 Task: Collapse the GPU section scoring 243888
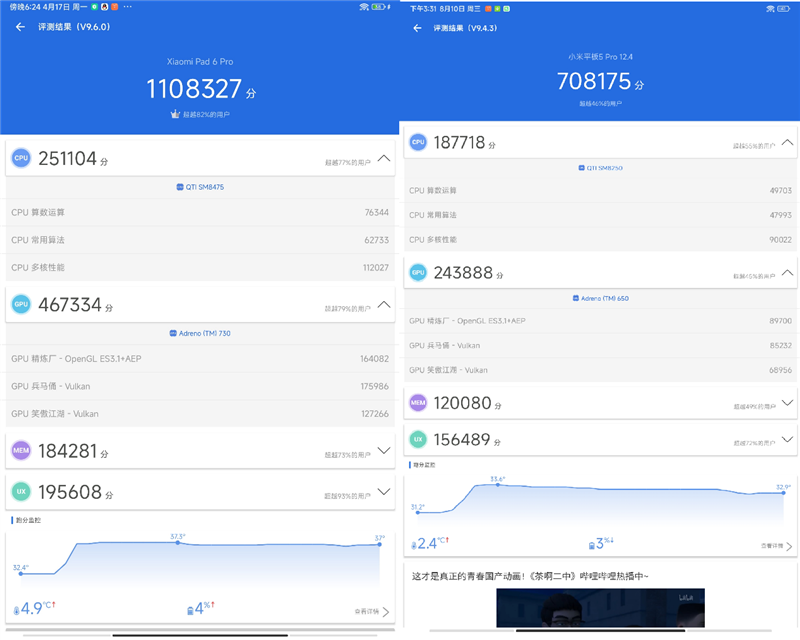tap(788, 272)
